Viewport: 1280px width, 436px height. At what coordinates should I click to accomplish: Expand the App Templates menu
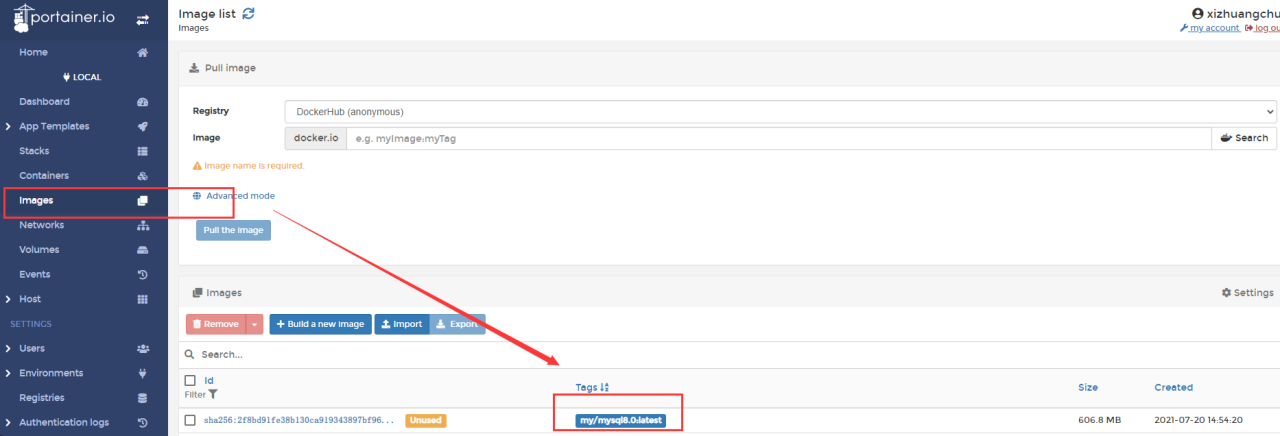(8, 127)
